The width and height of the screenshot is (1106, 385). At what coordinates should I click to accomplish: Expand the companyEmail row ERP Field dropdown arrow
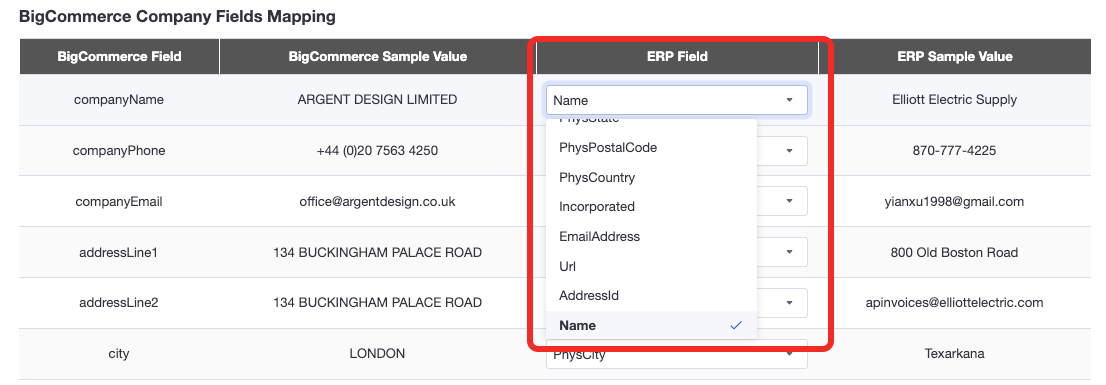[x=789, y=202]
